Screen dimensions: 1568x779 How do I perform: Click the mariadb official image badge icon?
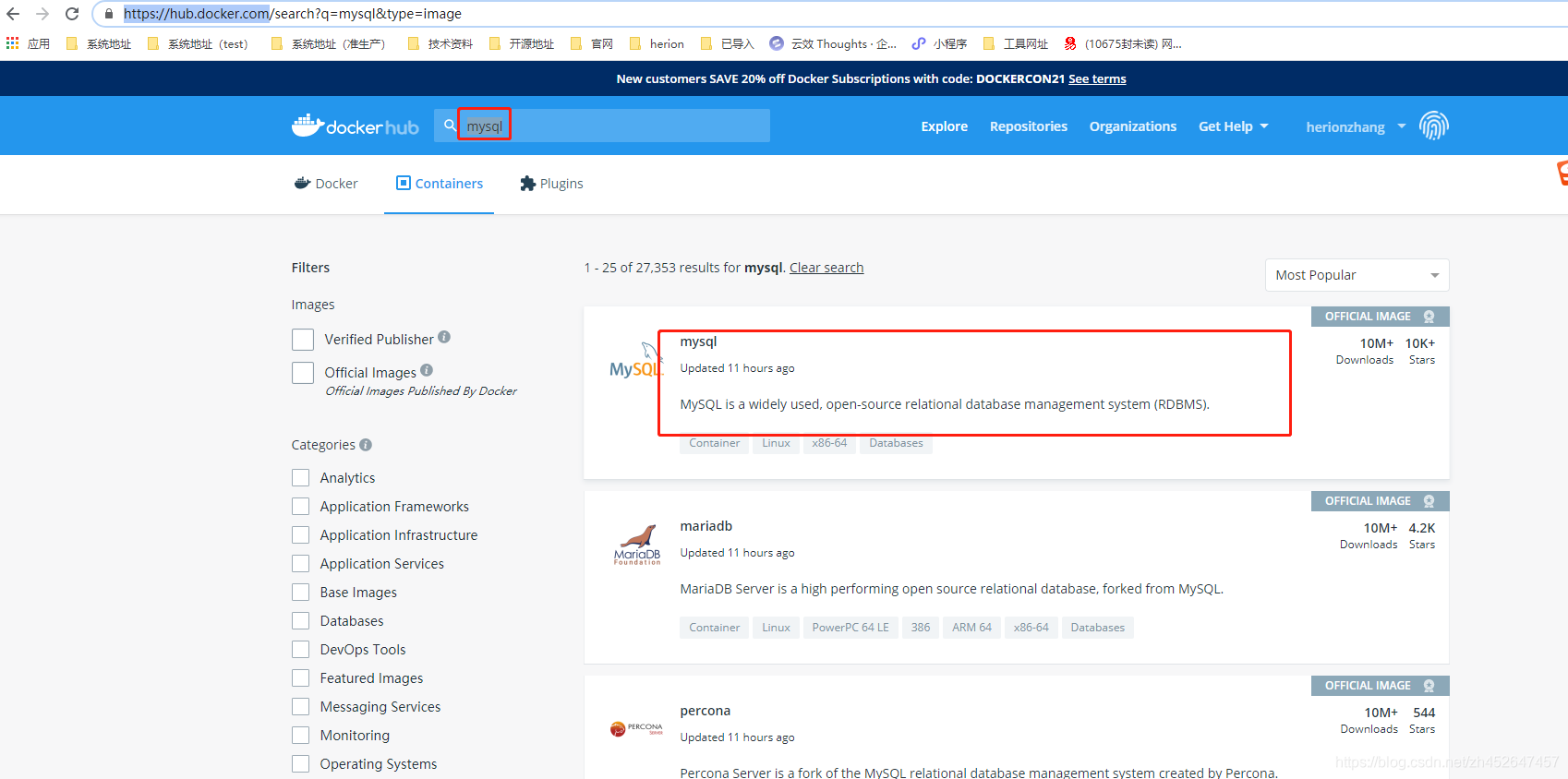1429,501
